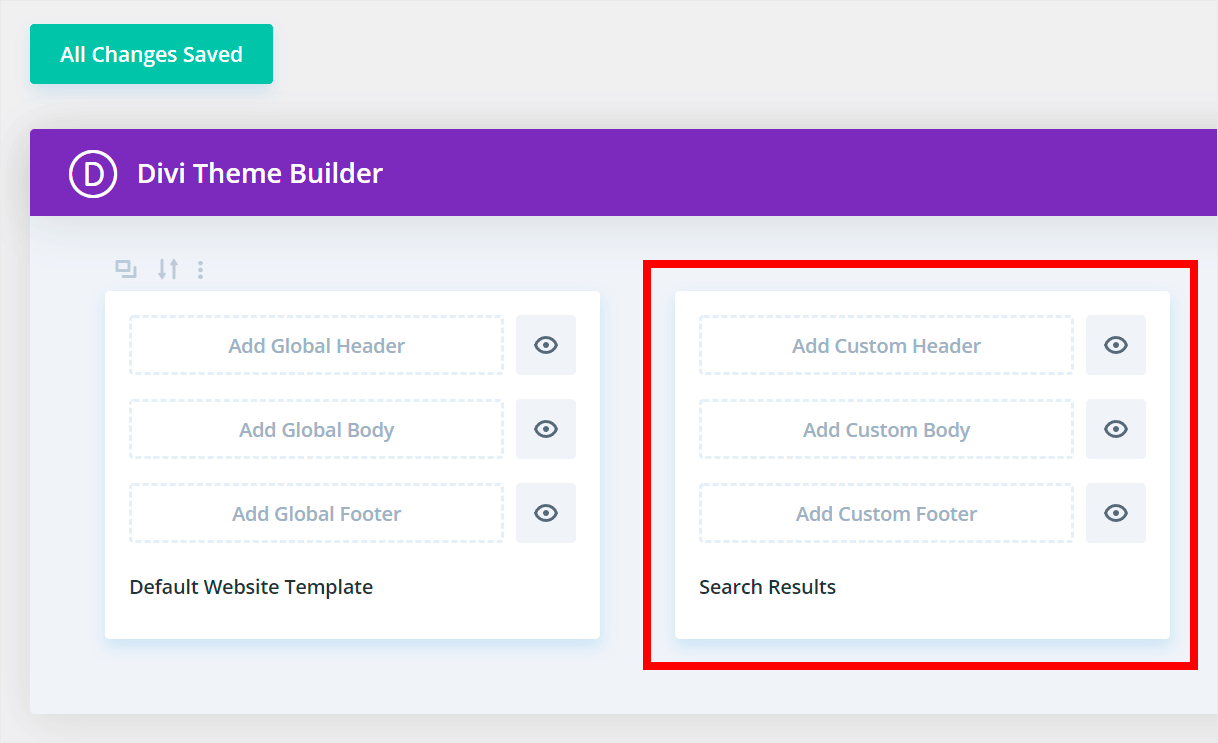The height and width of the screenshot is (743, 1218).
Task: Toggle visibility of the Global Body
Action: pyautogui.click(x=546, y=429)
